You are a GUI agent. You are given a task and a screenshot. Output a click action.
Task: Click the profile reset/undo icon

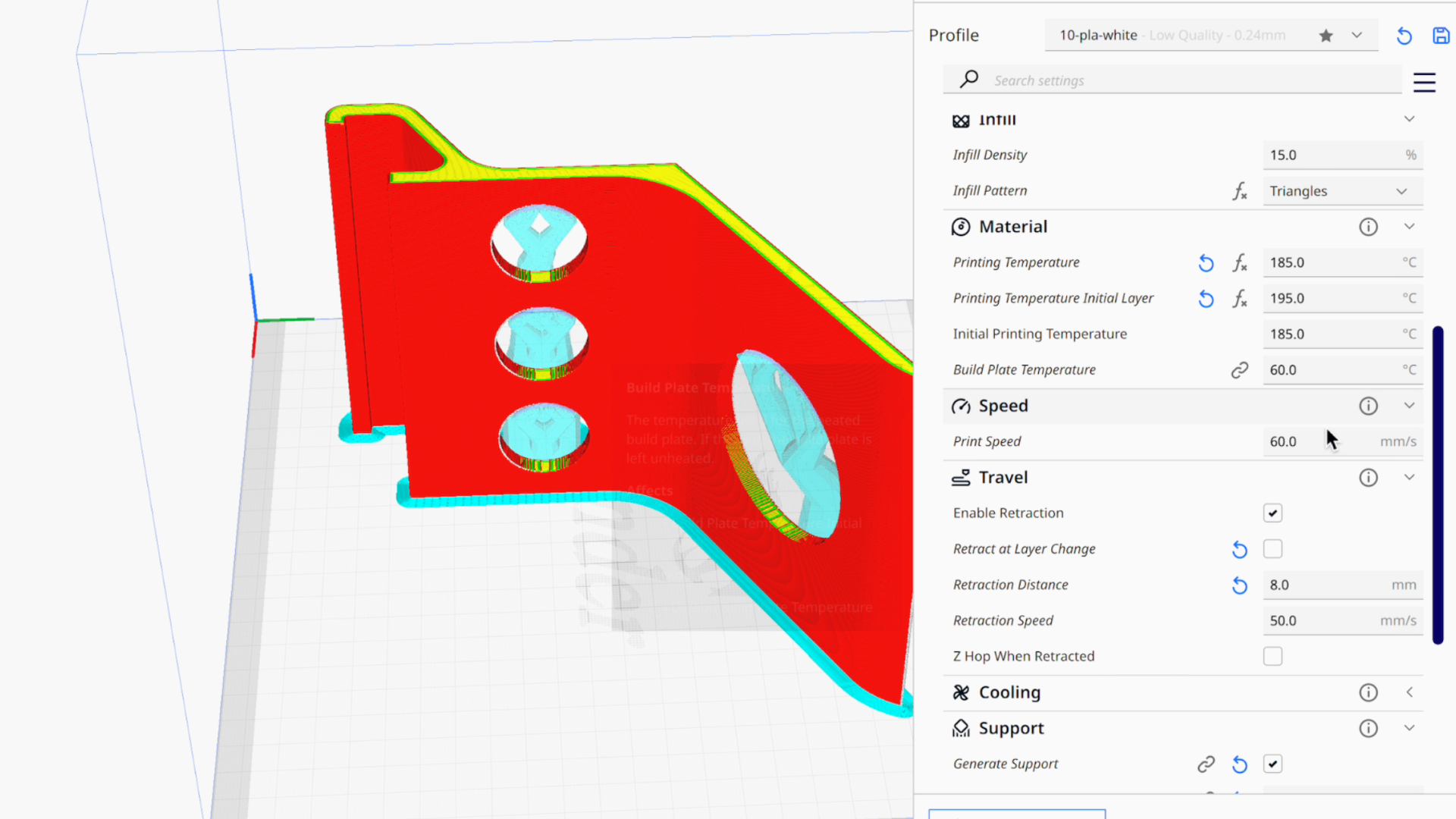click(1404, 35)
